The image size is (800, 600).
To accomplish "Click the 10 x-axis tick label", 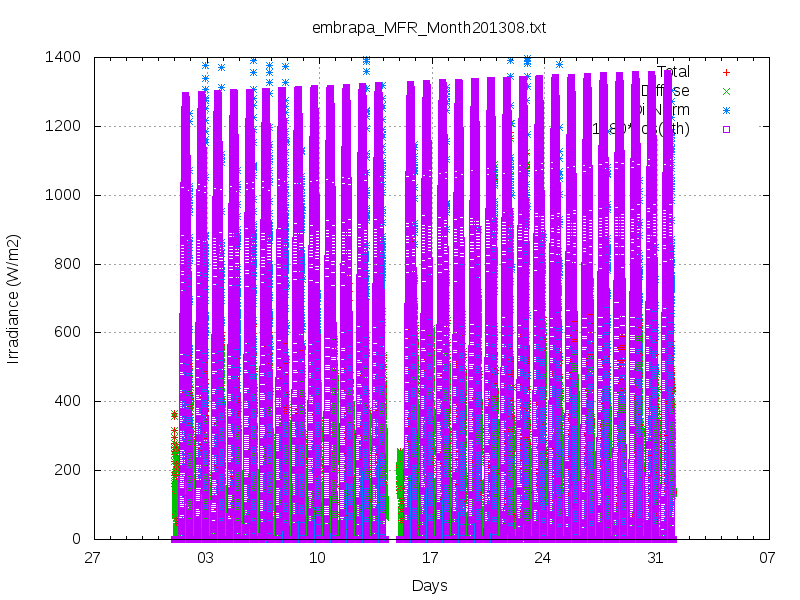I will coord(317,558).
